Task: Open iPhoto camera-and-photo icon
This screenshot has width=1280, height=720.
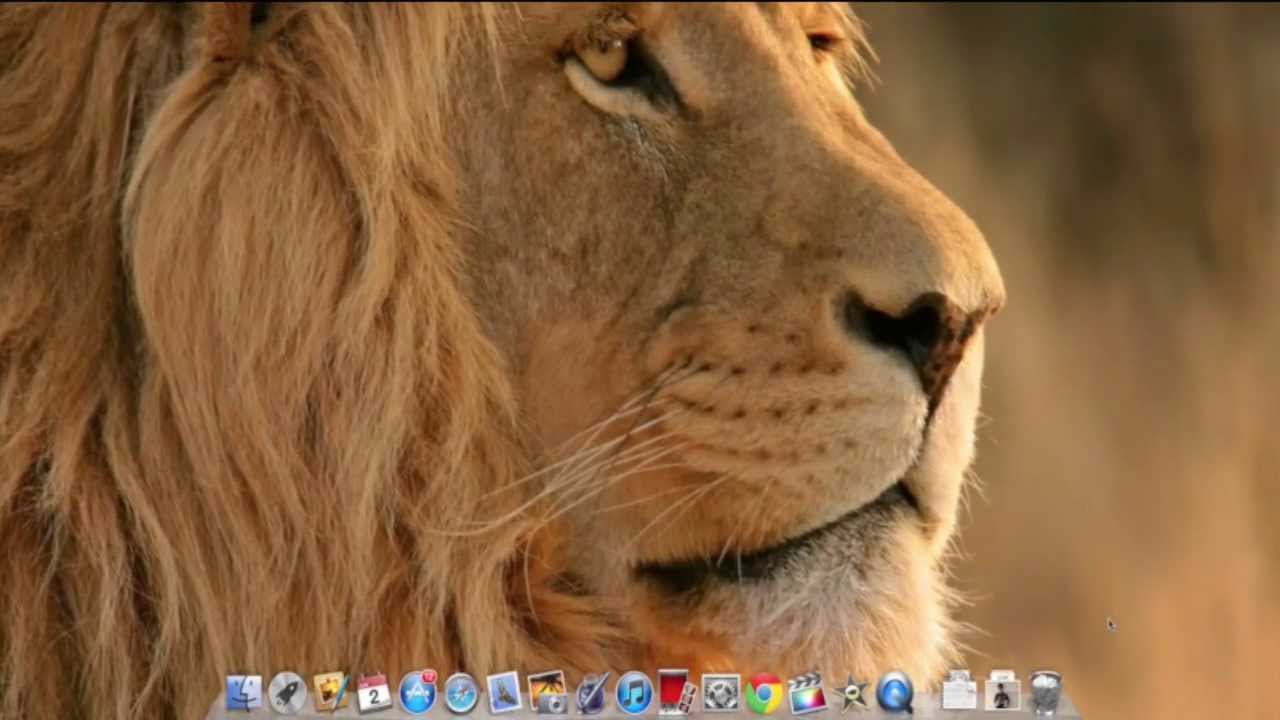Action: pos(547,692)
